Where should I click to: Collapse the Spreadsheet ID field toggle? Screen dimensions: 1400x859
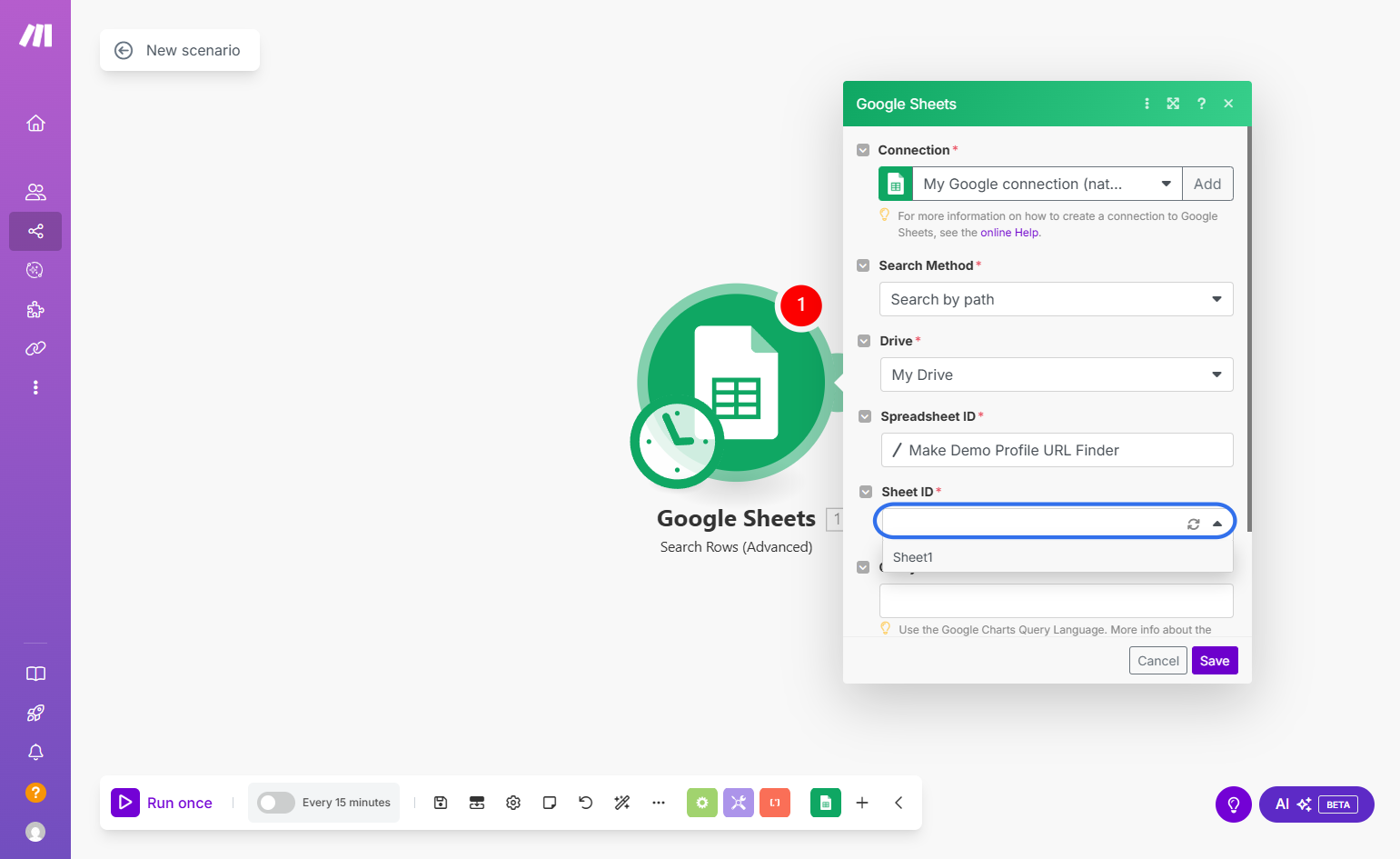[x=865, y=416]
